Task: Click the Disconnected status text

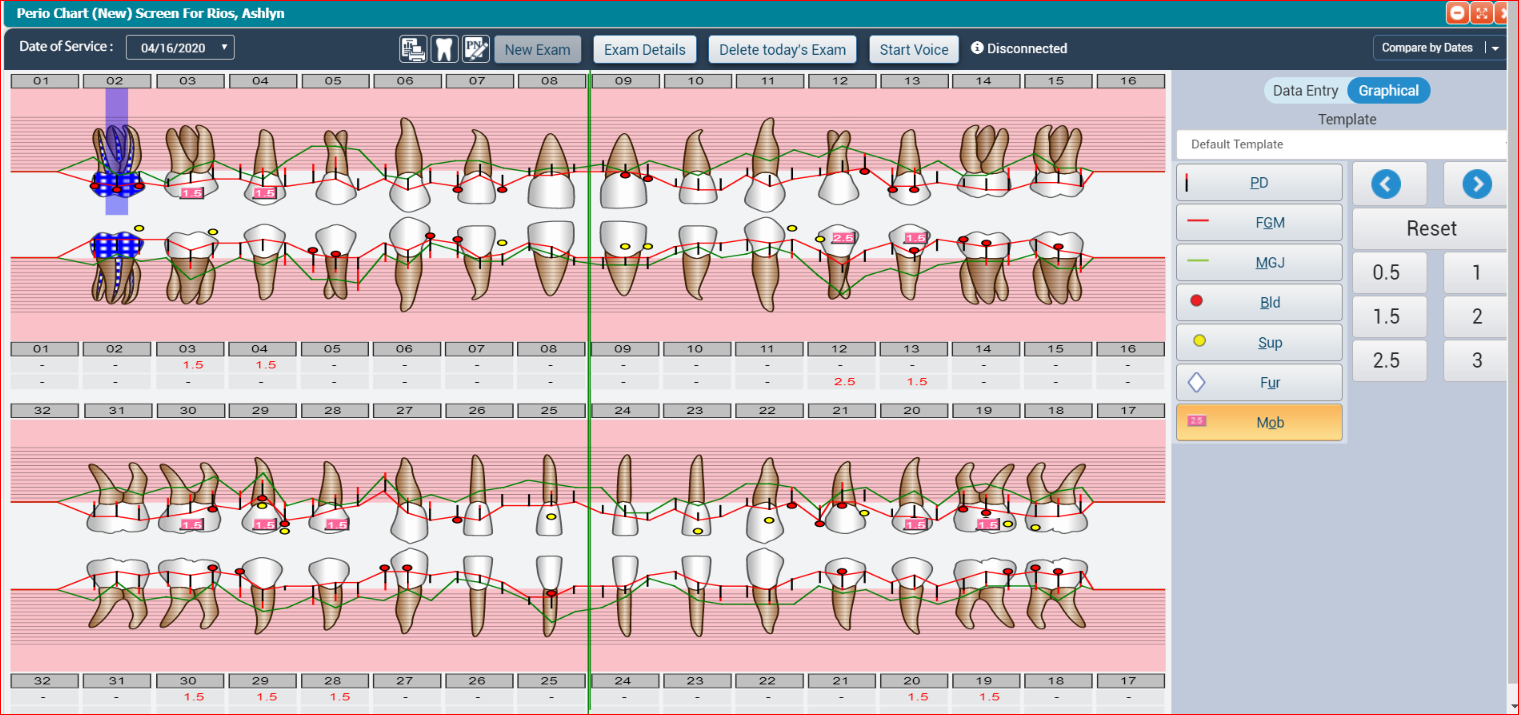Action: pyautogui.click(x=1027, y=48)
